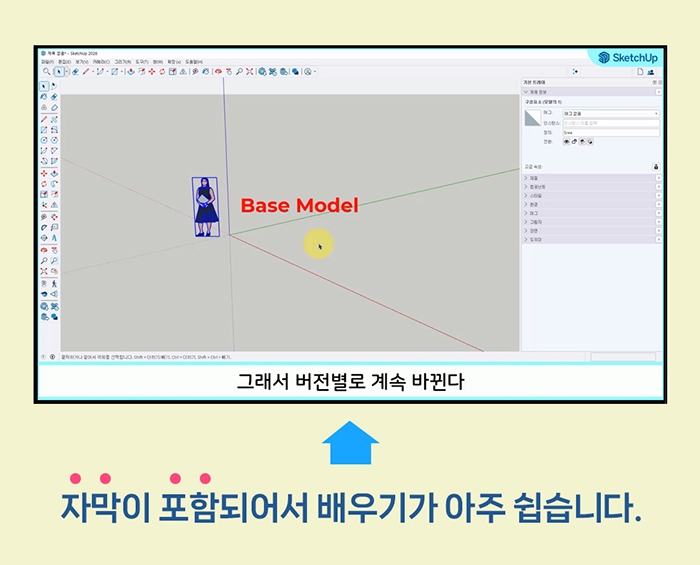Select the Scale tool on top toolbar

pos(173,71)
